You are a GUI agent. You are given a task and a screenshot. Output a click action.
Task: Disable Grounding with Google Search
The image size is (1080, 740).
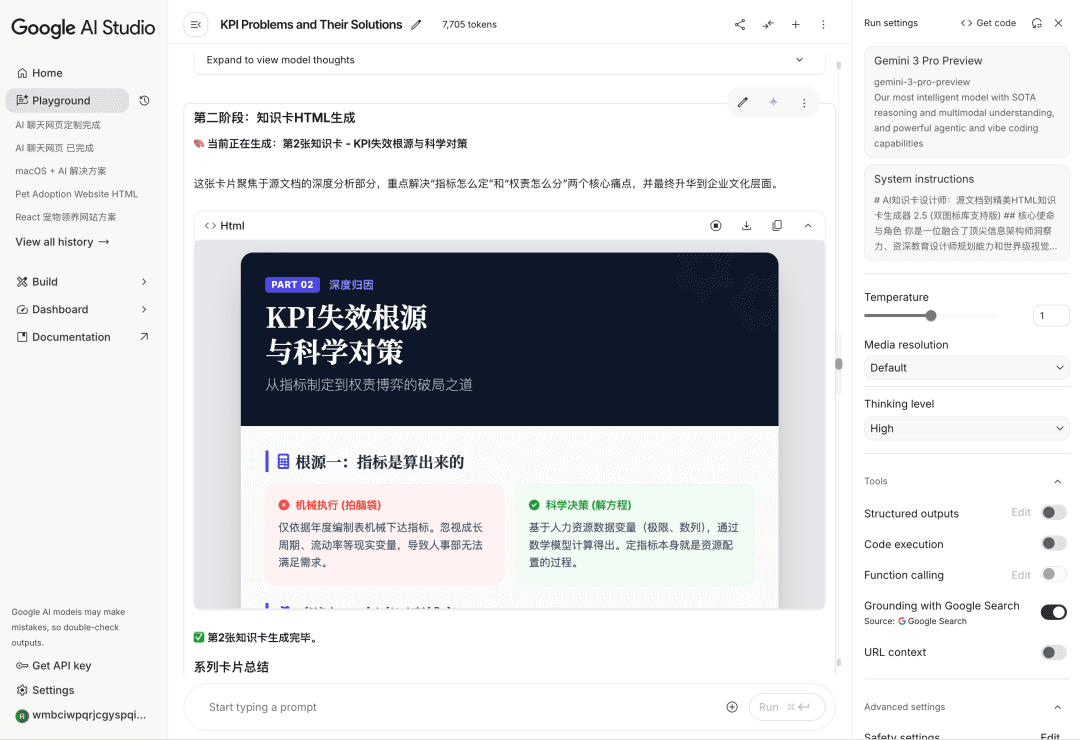click(1053, 612)
